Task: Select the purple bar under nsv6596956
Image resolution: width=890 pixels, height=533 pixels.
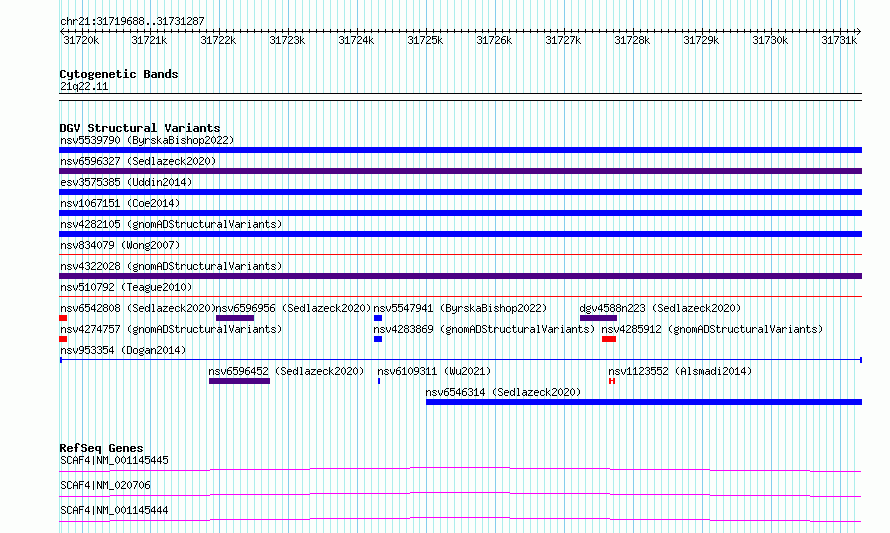Action: (x=235, y=318)
